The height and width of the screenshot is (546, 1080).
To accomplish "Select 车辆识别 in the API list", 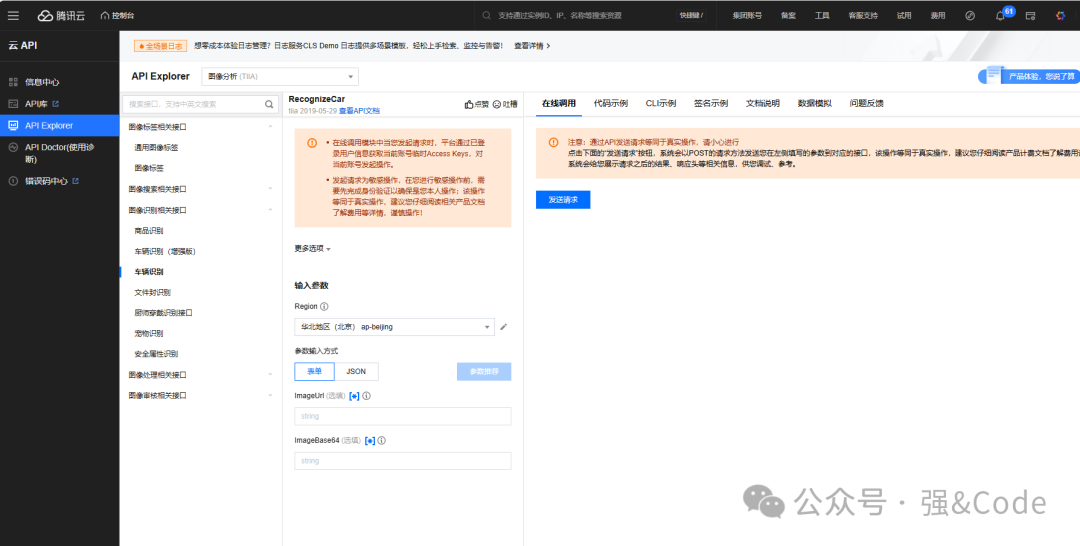I will tap(149, 272).
